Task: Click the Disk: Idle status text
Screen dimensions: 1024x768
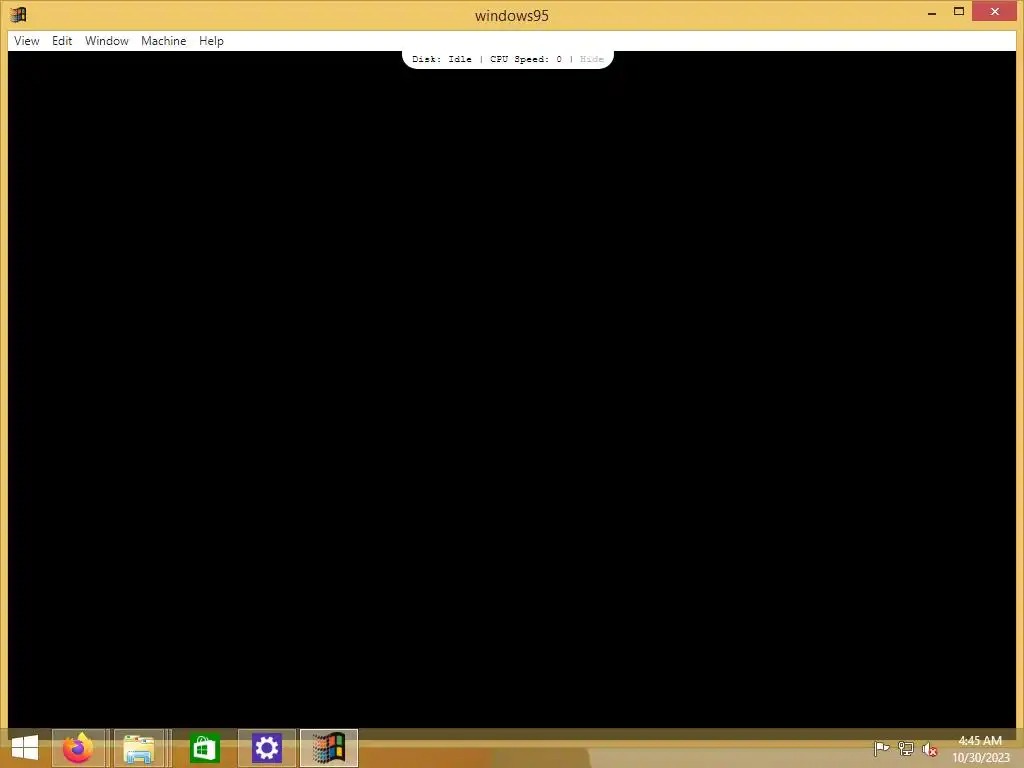Action: pyautogui.click(x=441, y=59)
